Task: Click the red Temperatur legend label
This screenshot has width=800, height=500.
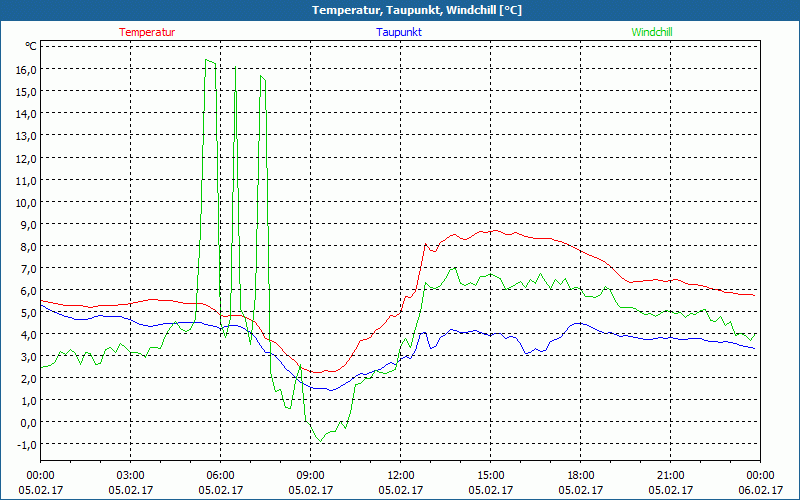Action: (x=147, y=32)
